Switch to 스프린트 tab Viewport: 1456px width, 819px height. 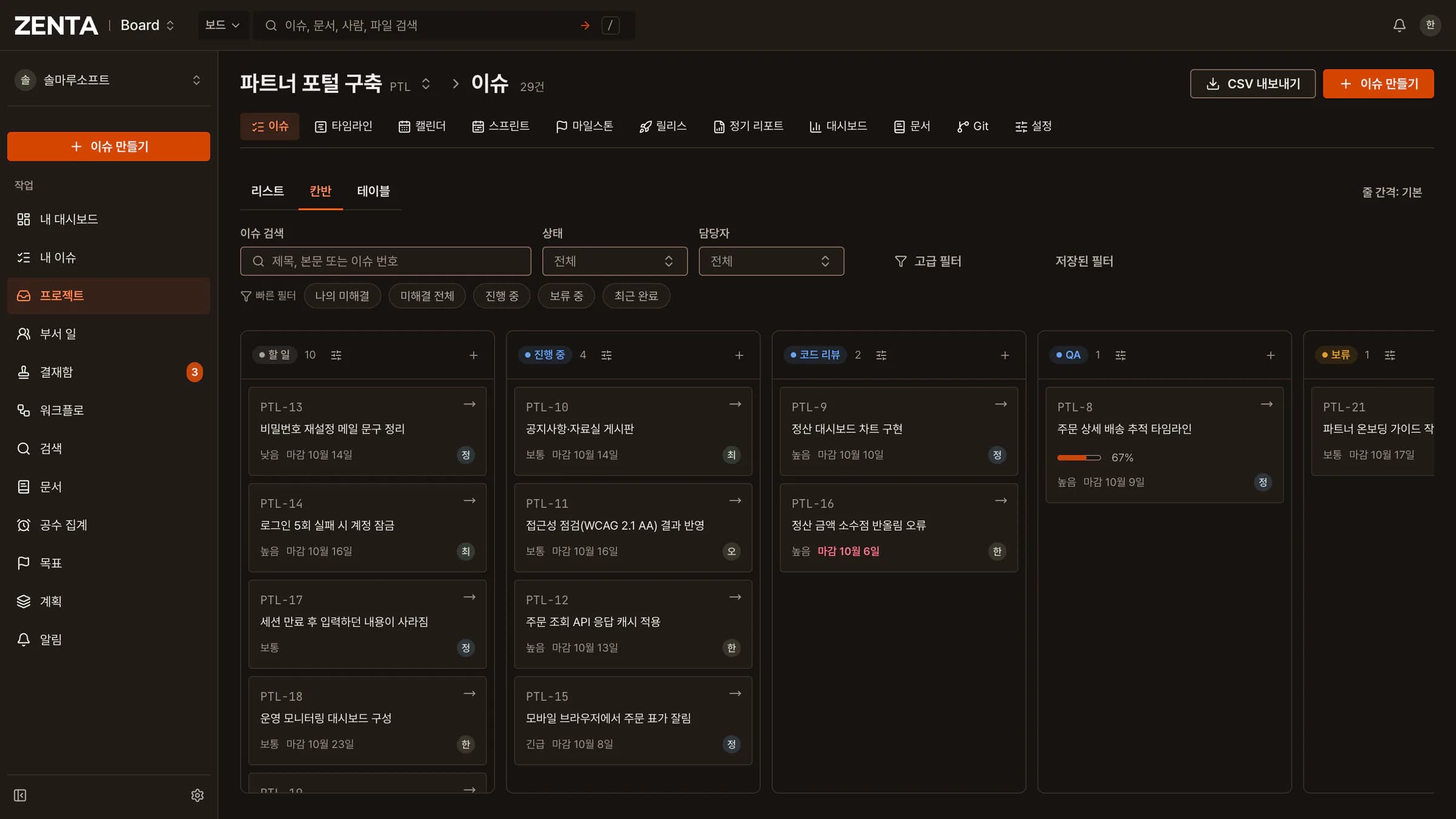point(500,126)
